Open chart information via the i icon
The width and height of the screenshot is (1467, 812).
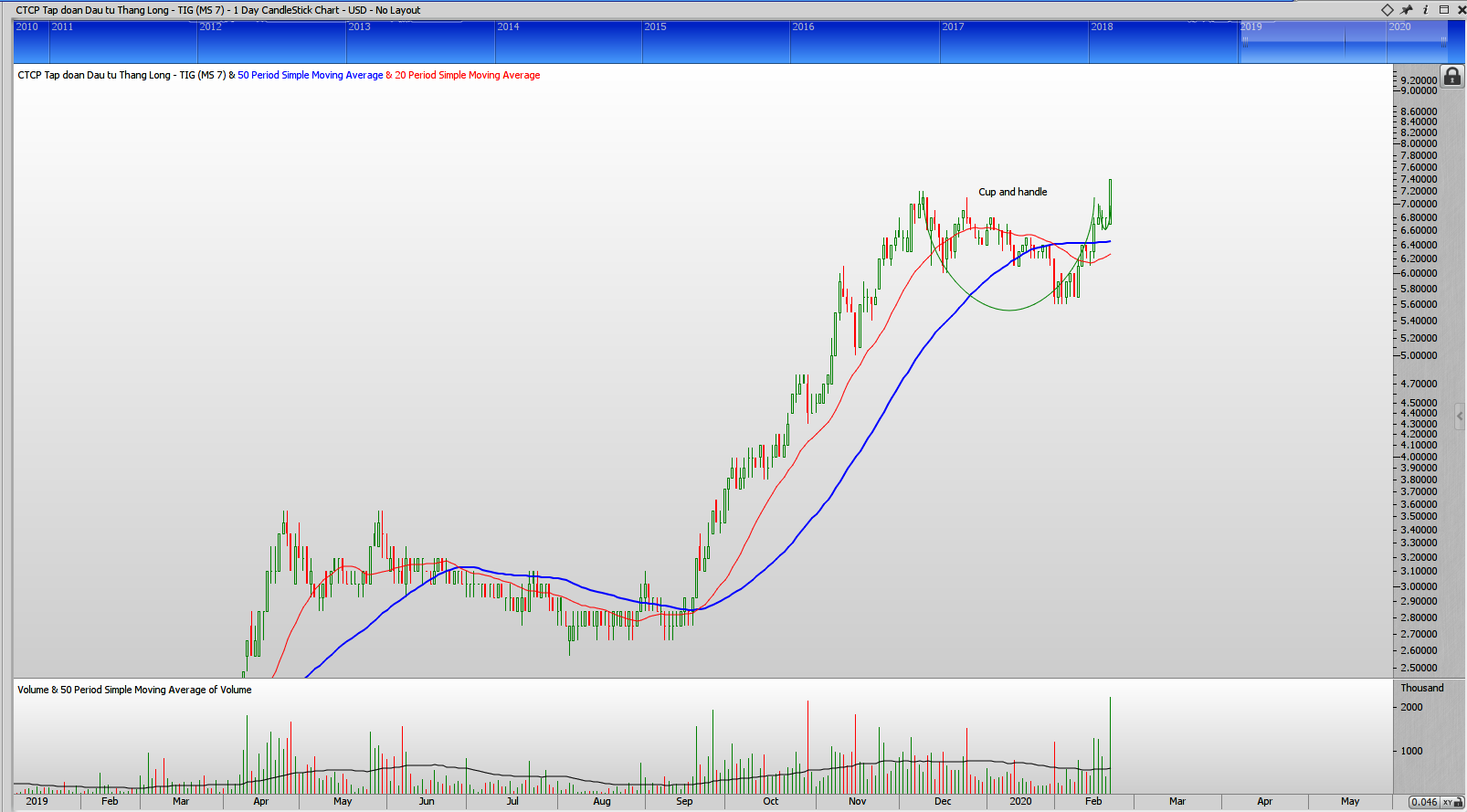point(1425,10)
